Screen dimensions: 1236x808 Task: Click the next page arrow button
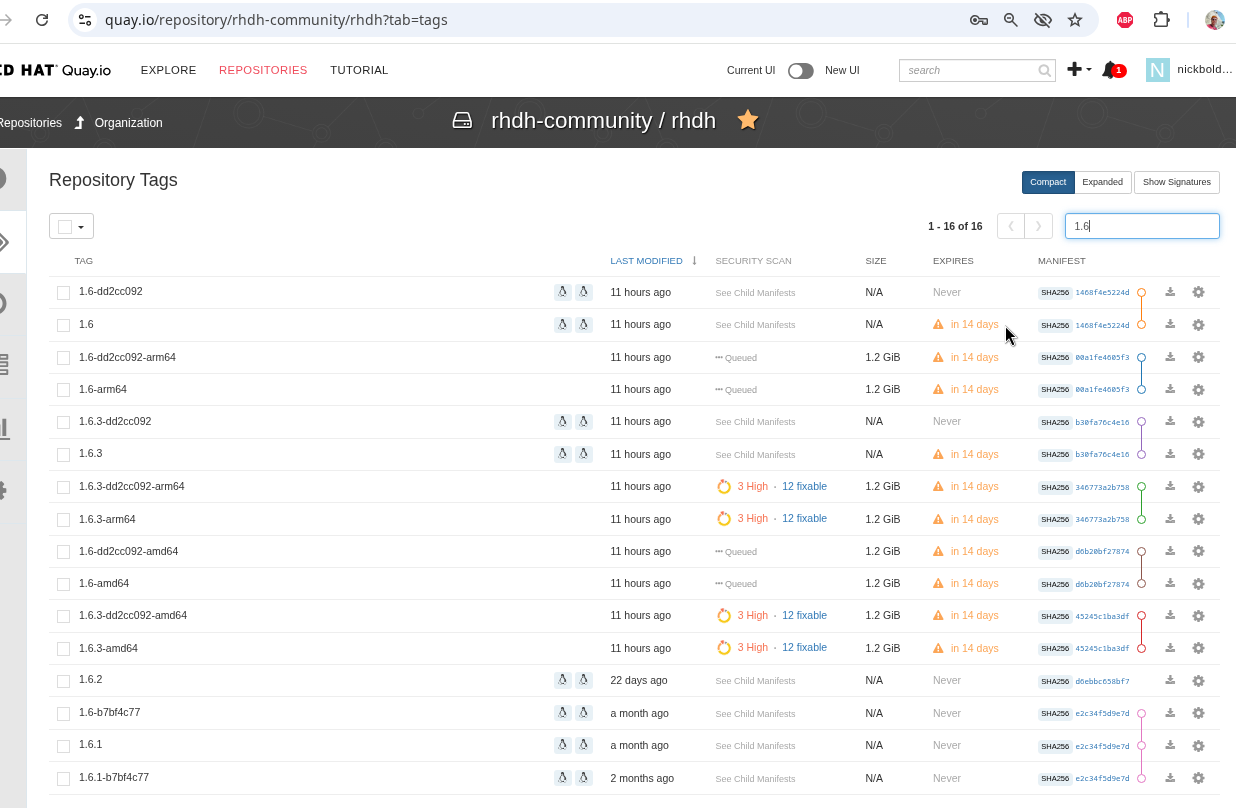coord(1039,226)
